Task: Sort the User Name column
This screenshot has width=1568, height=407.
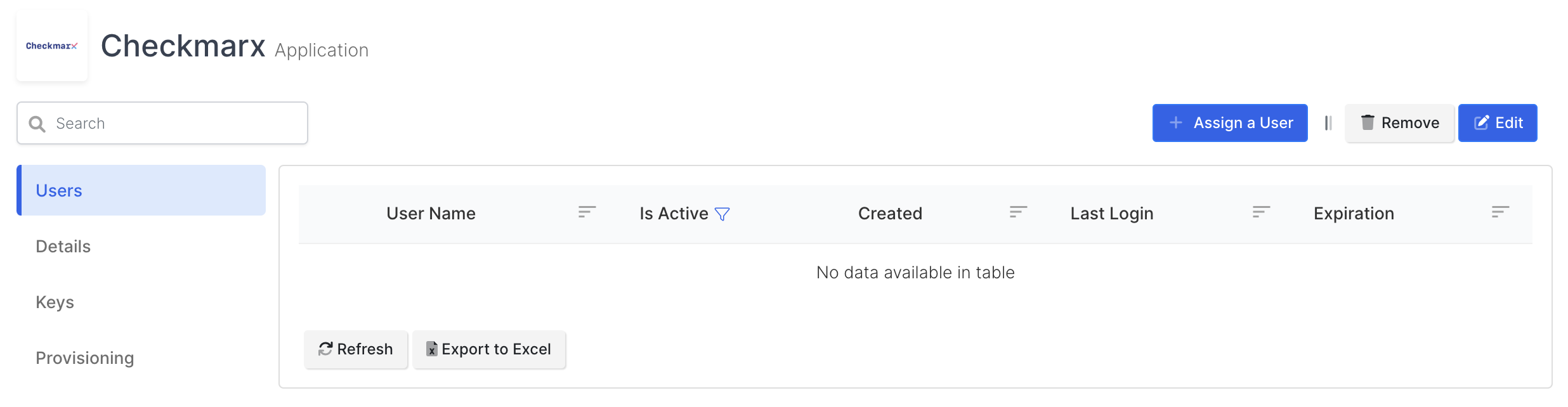Action: pos(585,213)
